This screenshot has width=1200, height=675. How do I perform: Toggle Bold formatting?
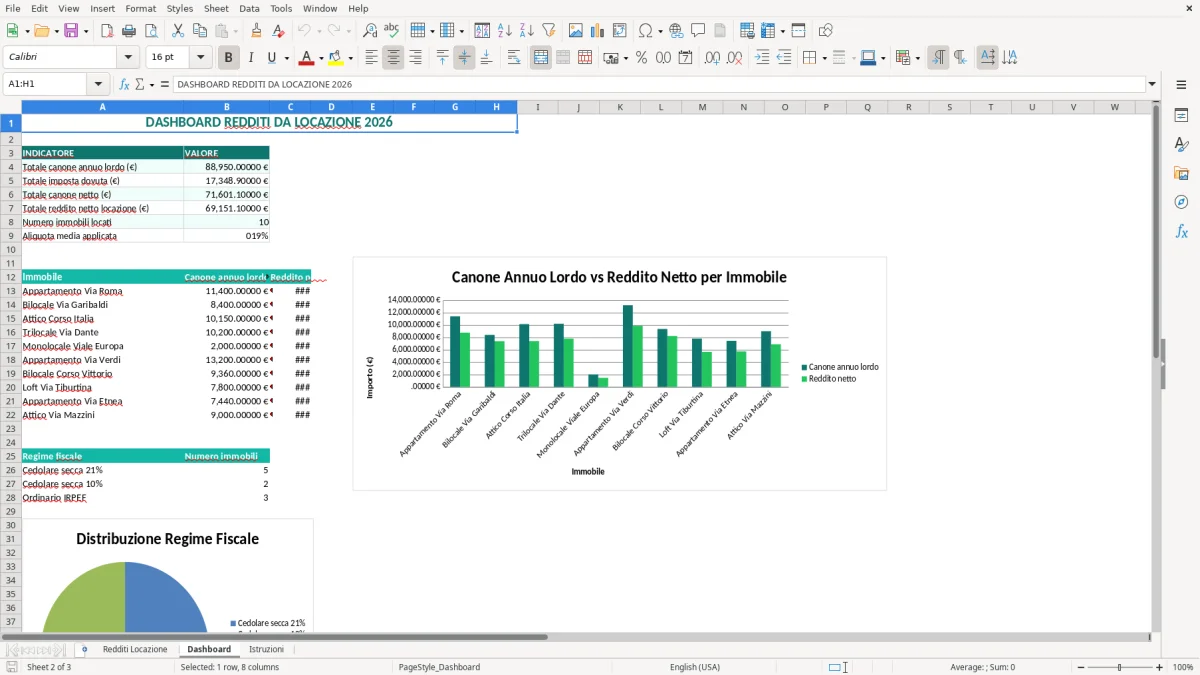229,57
